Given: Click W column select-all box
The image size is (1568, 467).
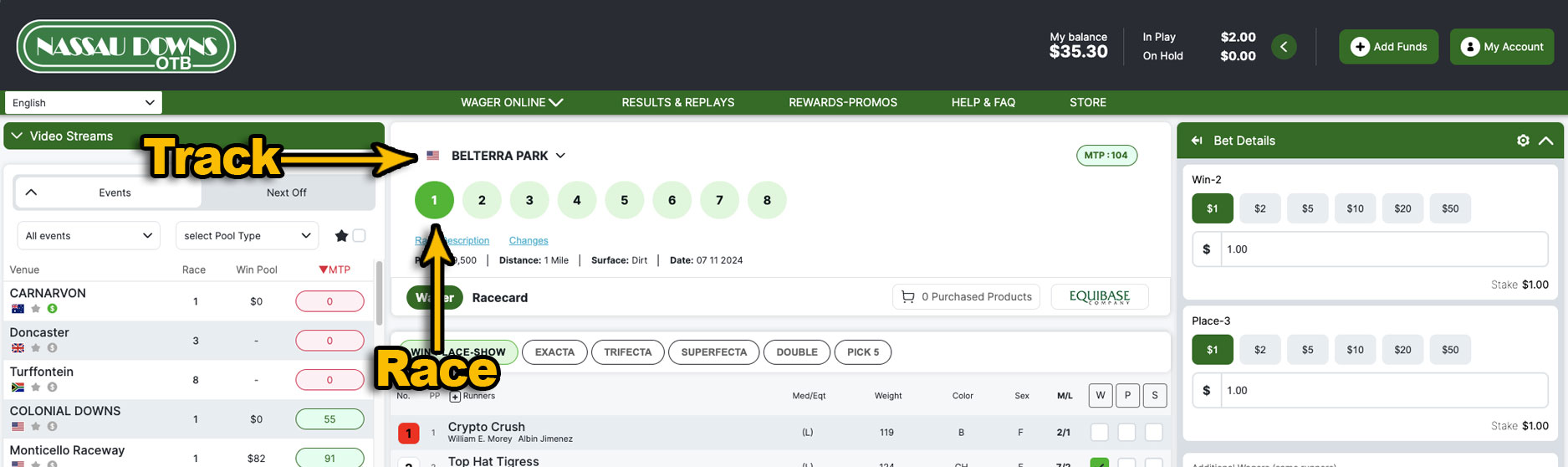Looking at the screenshot, I should [1101, 396].
